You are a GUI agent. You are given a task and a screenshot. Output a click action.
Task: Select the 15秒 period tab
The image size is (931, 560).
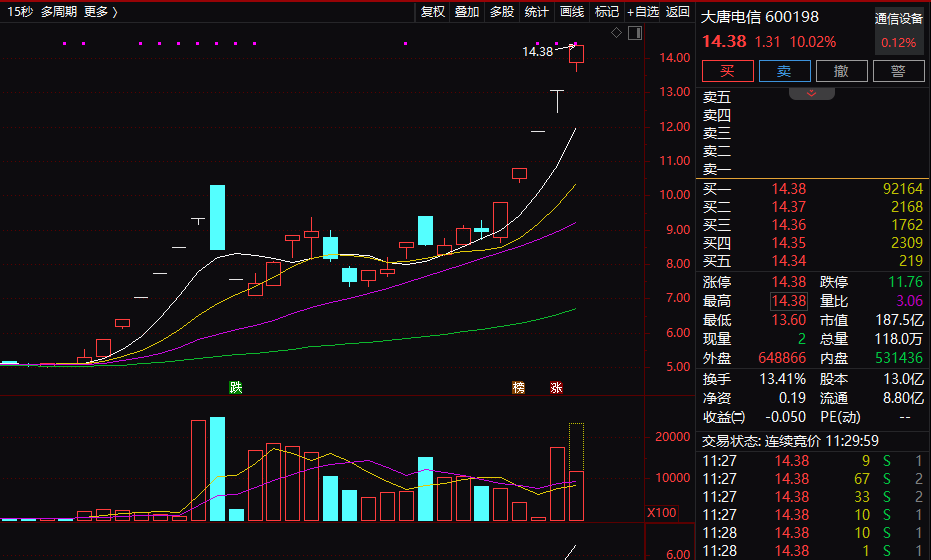click(18, 12)
